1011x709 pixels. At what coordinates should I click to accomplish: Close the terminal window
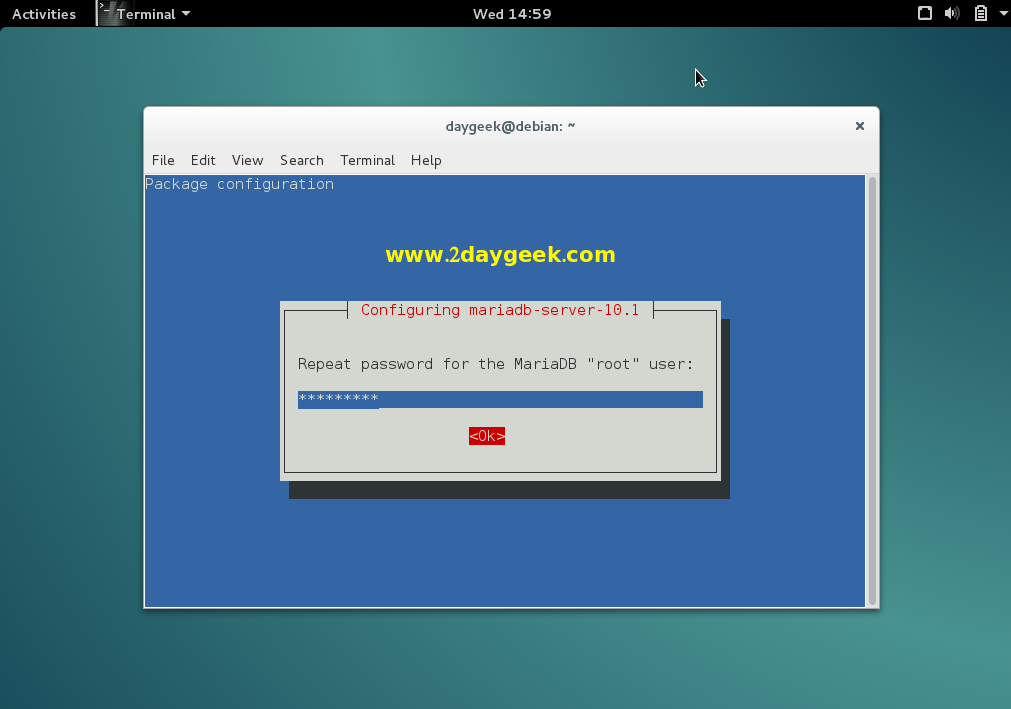(x=859, y=126)
